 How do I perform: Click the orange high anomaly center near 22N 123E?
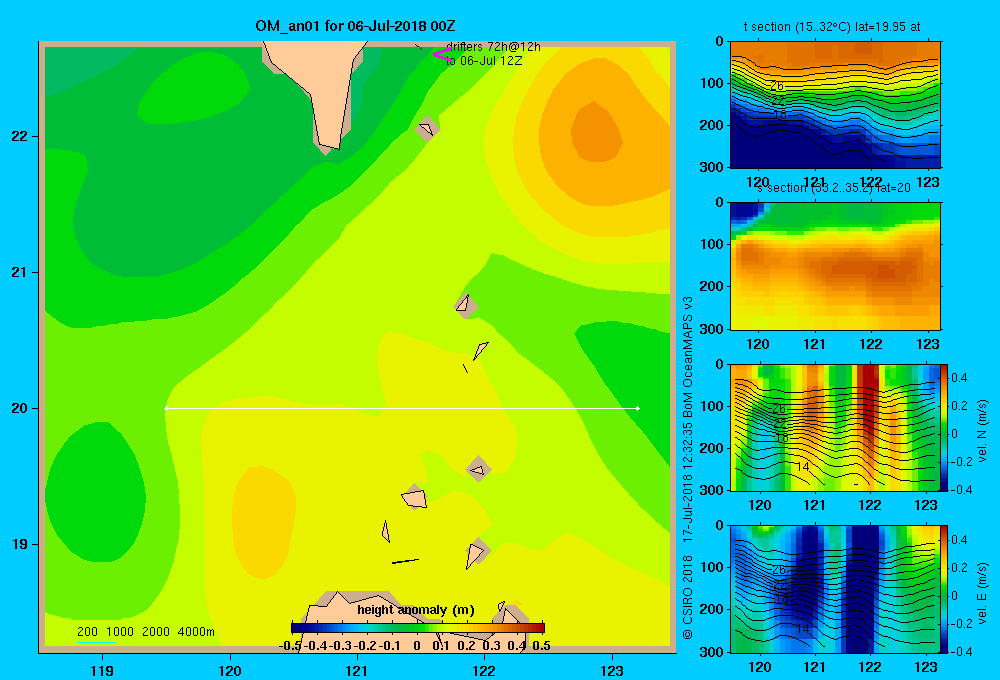(x=596, y=132)
